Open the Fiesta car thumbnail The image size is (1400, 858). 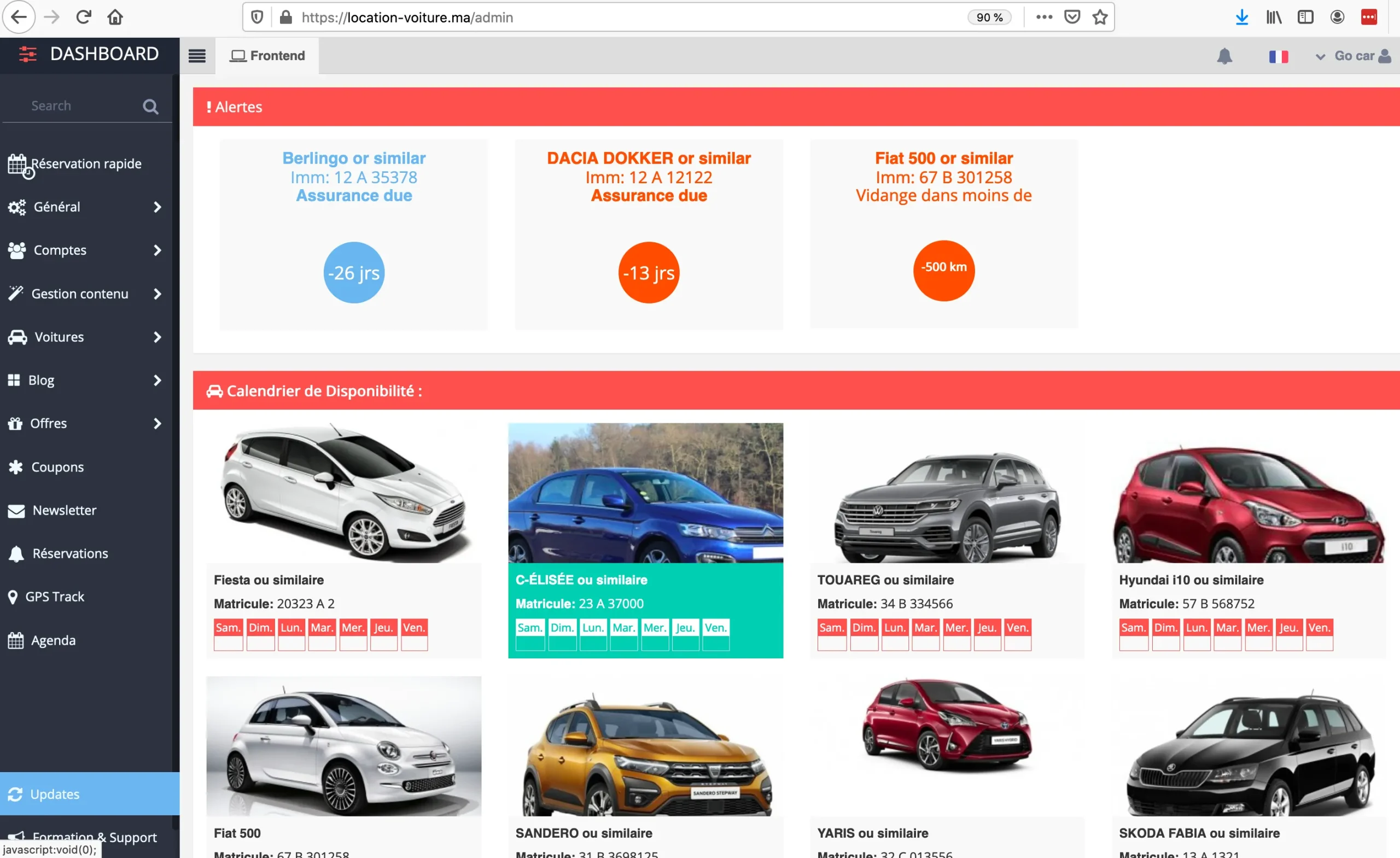tap(345, 493)
